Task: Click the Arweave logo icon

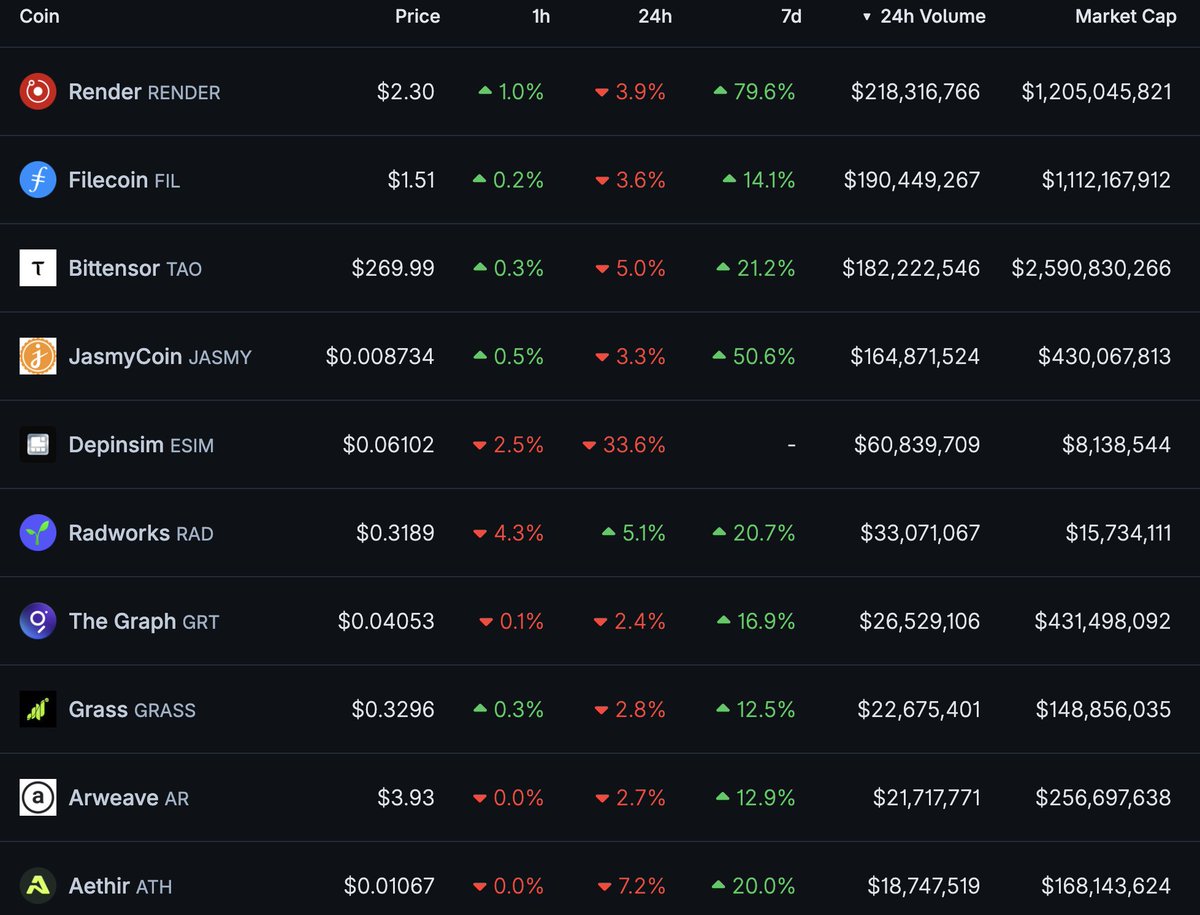Action: (38, 797)
